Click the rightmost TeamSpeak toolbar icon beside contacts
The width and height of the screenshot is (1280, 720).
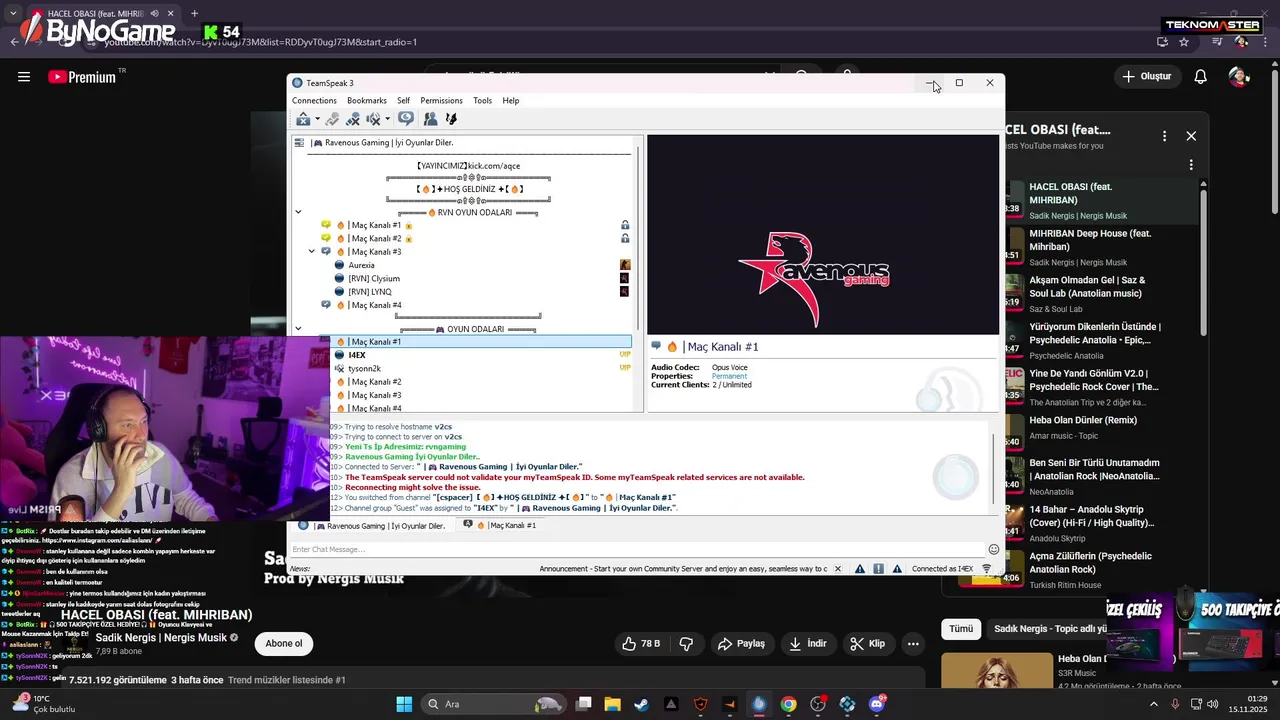point(451,119)
